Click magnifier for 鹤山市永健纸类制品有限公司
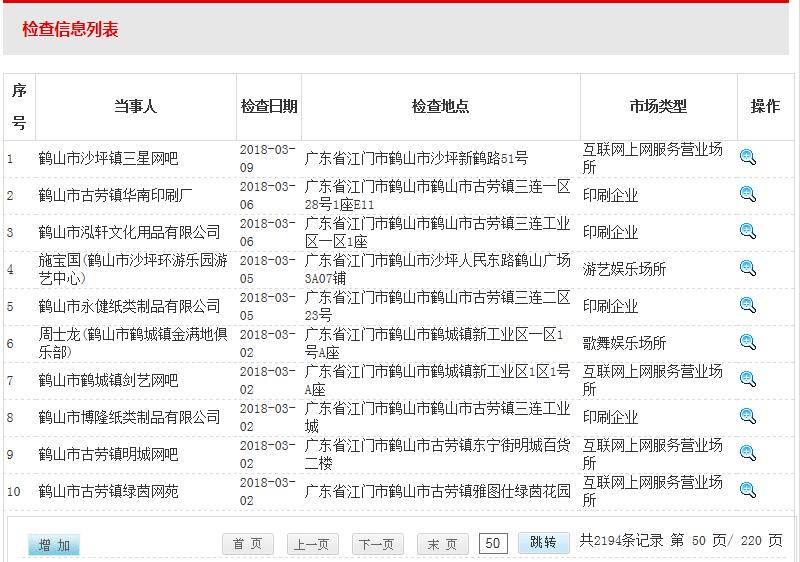Viewport: 800px width, 562px height. click(x=748, y=305)
